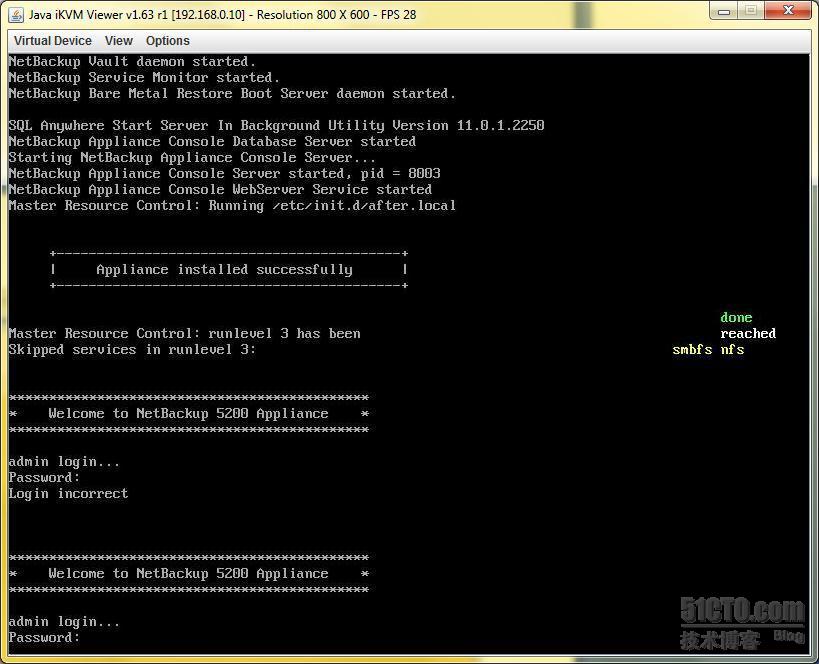Click the Java icon in title bar
The width and height of the screenshot is (819, 664).
pos(16,15)
